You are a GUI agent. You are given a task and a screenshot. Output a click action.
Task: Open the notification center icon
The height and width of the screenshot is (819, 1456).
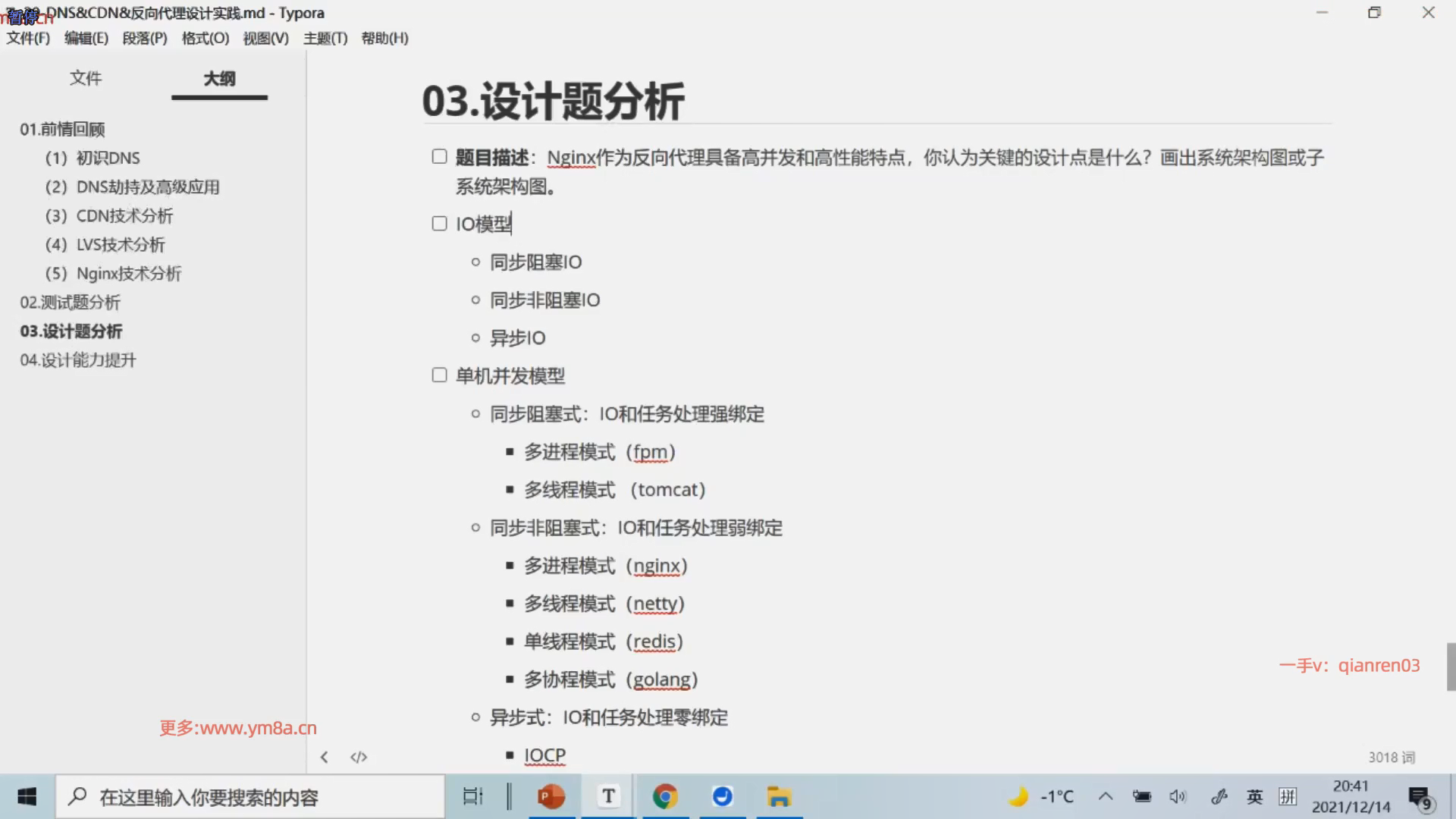(1420, 798)
